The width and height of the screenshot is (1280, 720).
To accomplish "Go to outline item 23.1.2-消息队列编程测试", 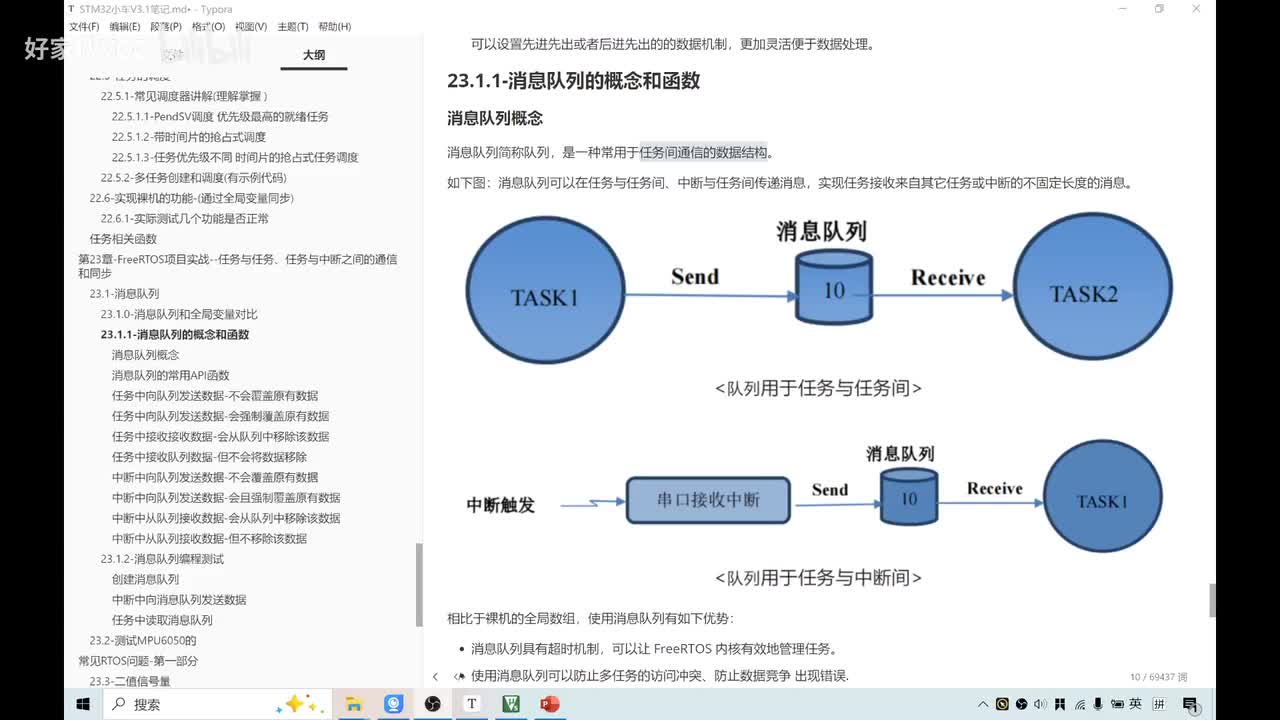I will (x=162, y=559).
